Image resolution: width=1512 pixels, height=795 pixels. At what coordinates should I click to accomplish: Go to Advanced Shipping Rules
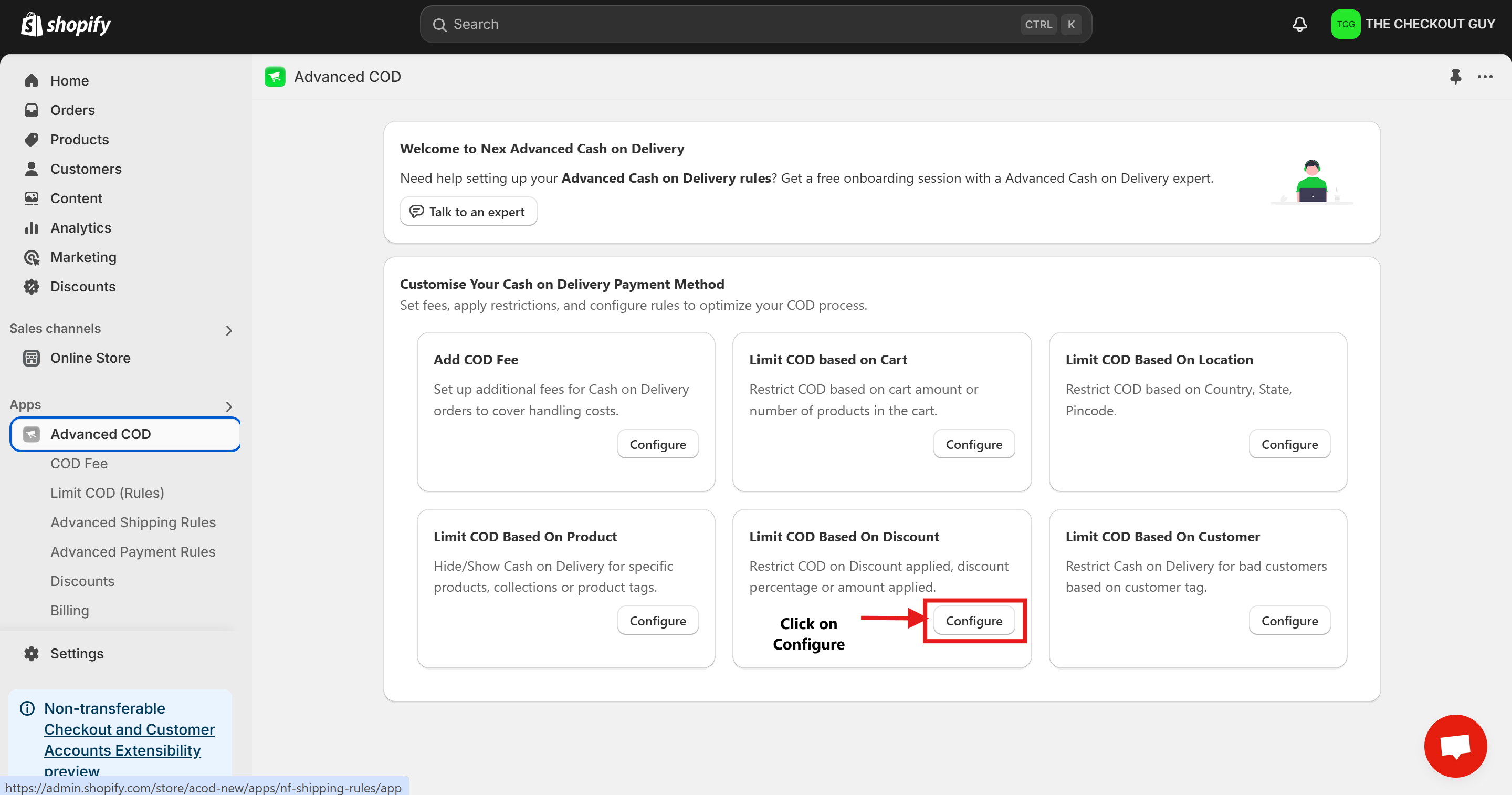tap(133, 522)
